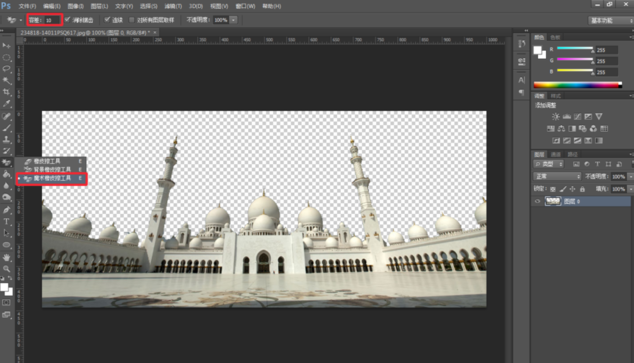Open the Paragraph panel icon
Image resolution: width=634 pixels, height=363 pixels.
point(522,93)
